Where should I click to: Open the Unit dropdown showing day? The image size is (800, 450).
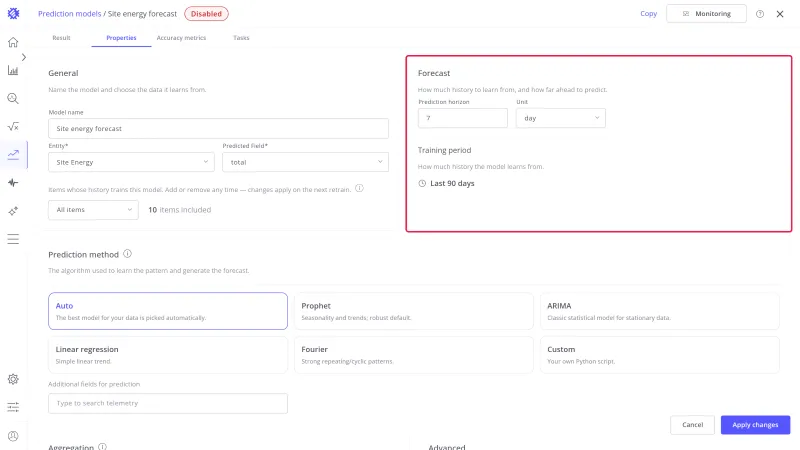pyautogui.click(x=560, y=118)
